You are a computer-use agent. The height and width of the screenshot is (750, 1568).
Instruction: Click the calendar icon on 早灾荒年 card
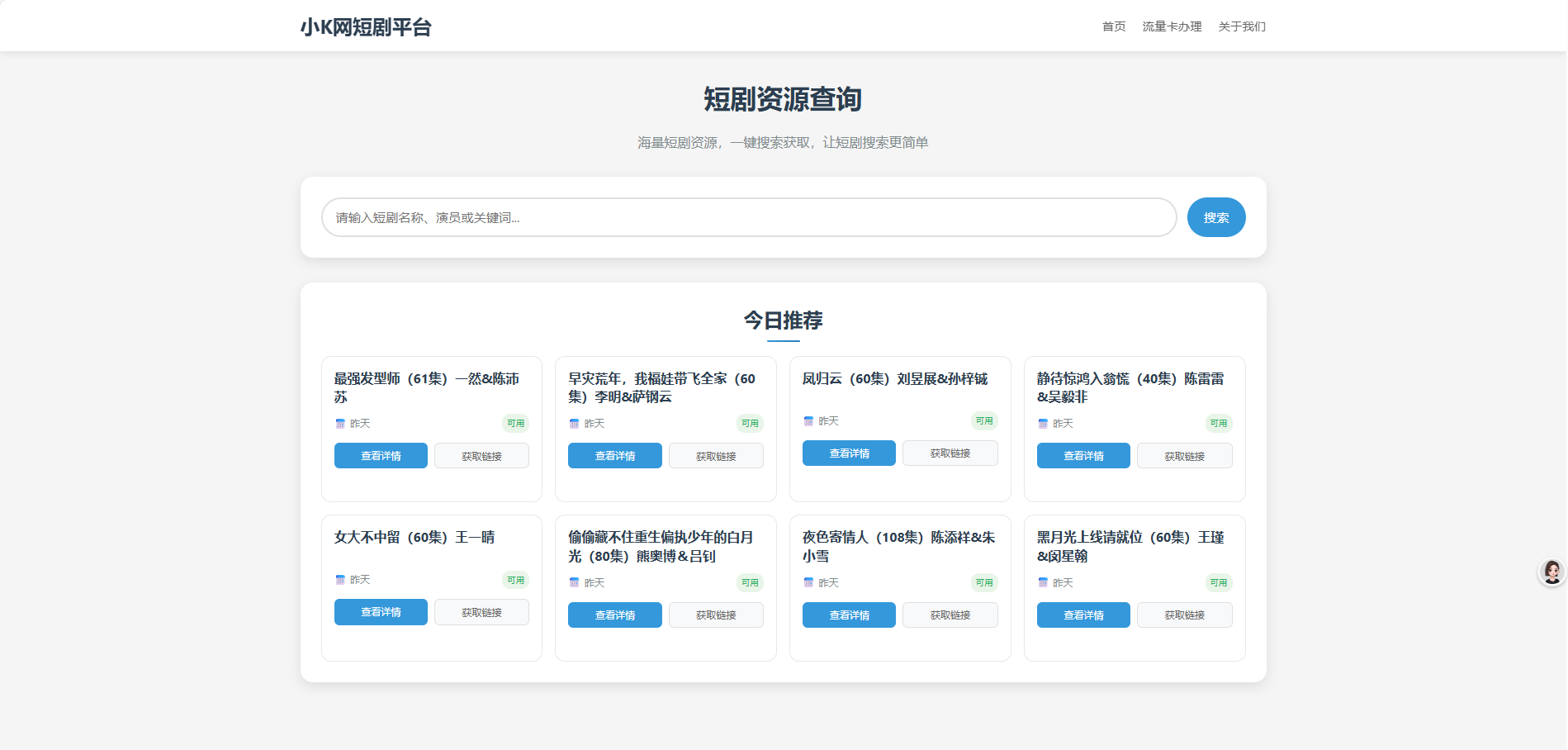[x=575, y=423]
